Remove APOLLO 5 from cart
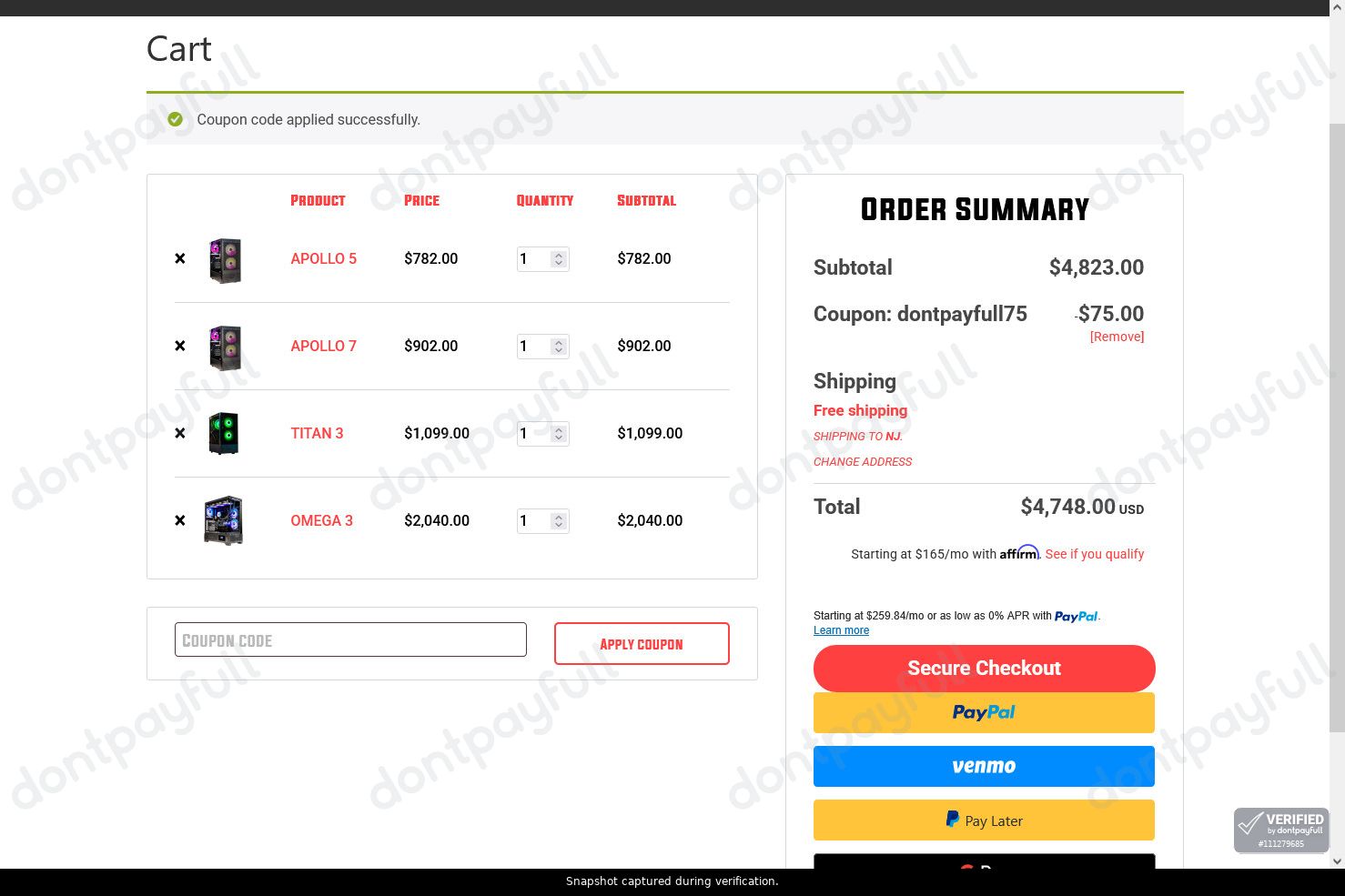Viewport: 1345px width, 896px height. click(x=179, y=258)
